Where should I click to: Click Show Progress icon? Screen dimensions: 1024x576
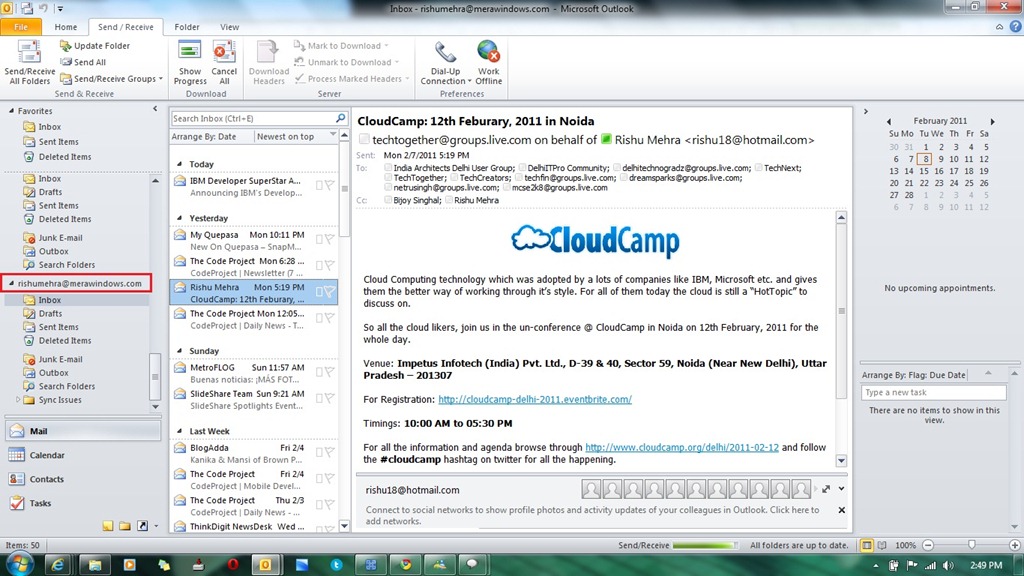(x=189, y=63)
